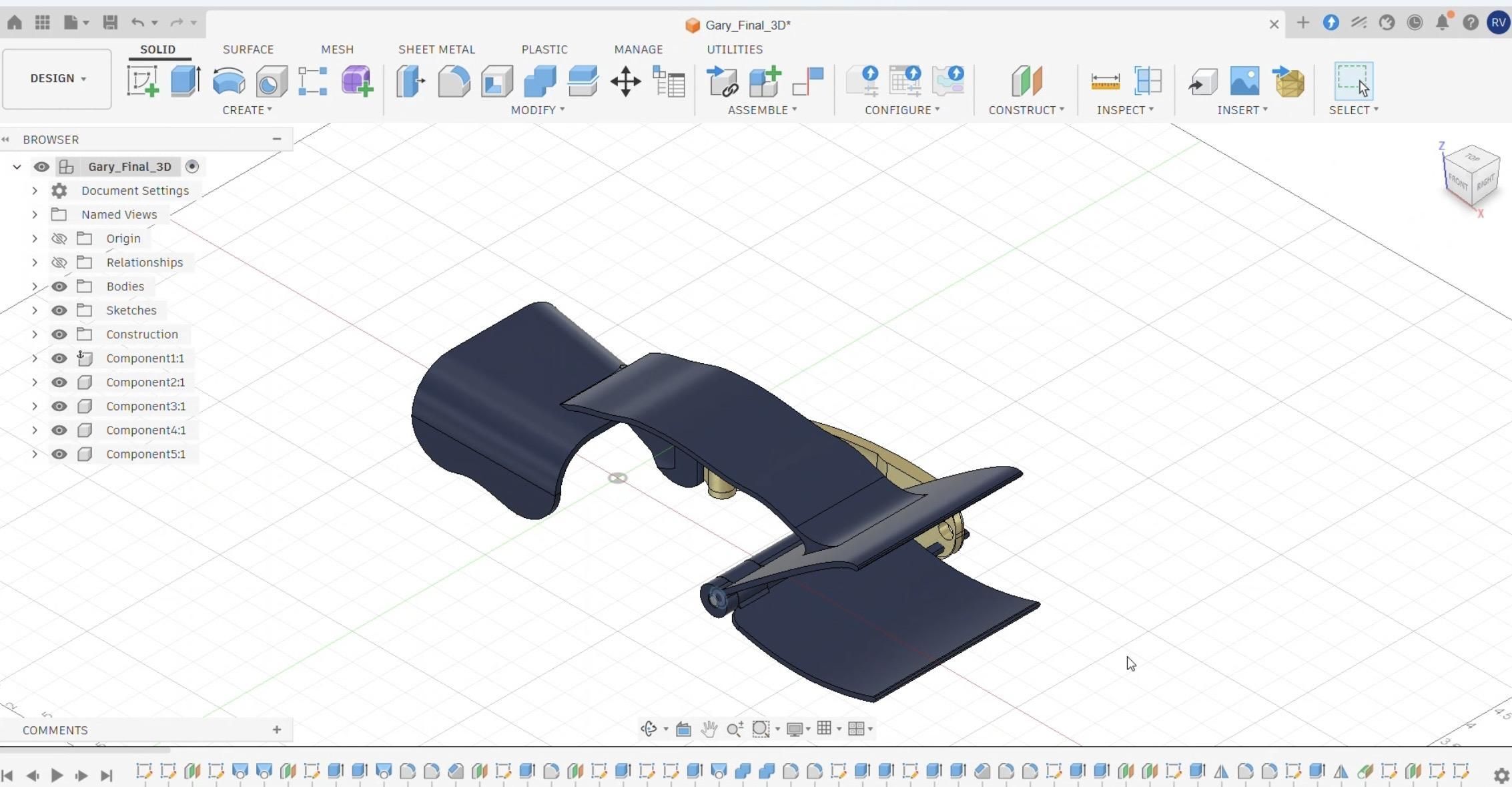Activate the Pan hand tool
The height and width of the screenshot is (787, 1512).
(x=709, y=728)
